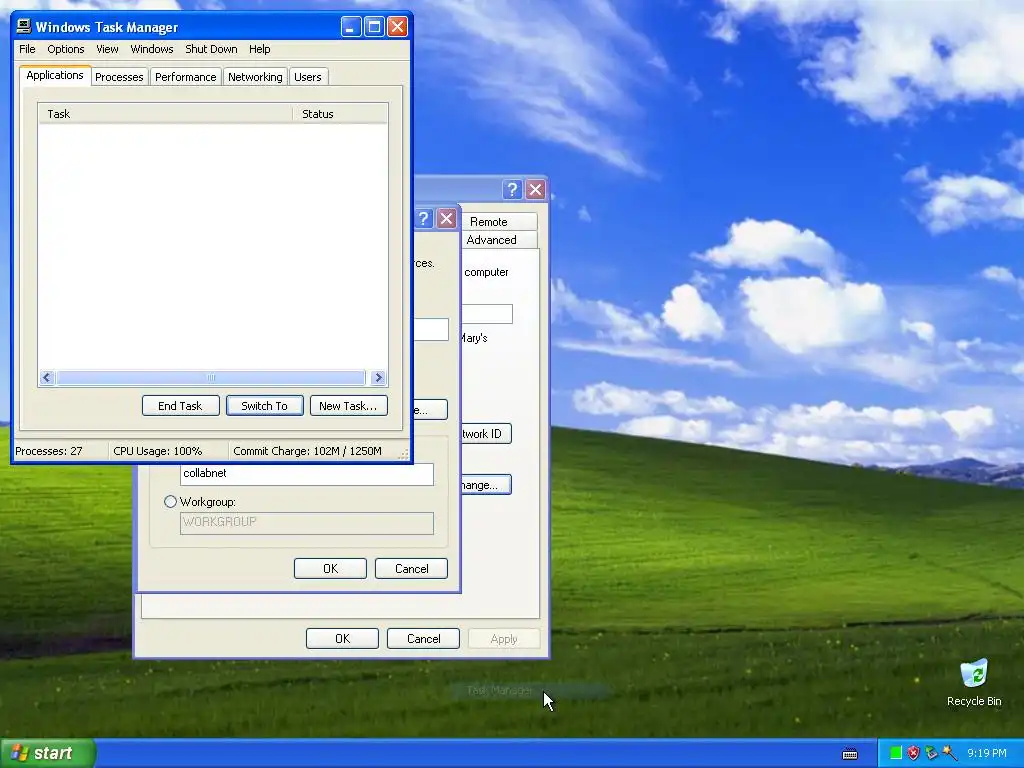Click the Network ID button

tap(486, 434)
